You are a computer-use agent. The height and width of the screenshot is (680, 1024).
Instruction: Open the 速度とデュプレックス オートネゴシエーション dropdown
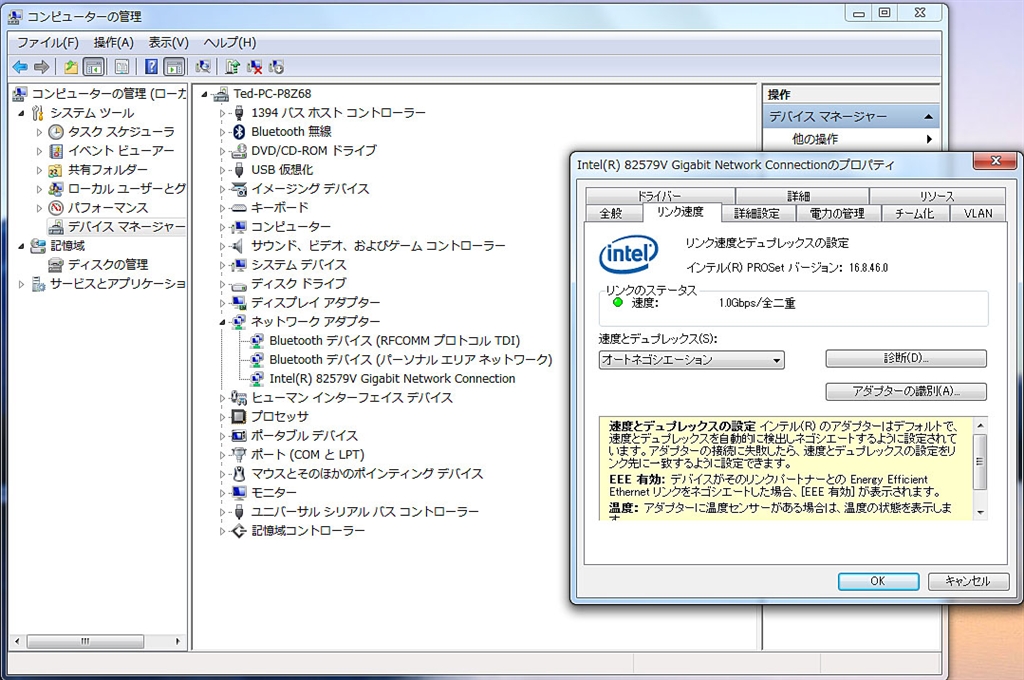(x=692, y=359)
